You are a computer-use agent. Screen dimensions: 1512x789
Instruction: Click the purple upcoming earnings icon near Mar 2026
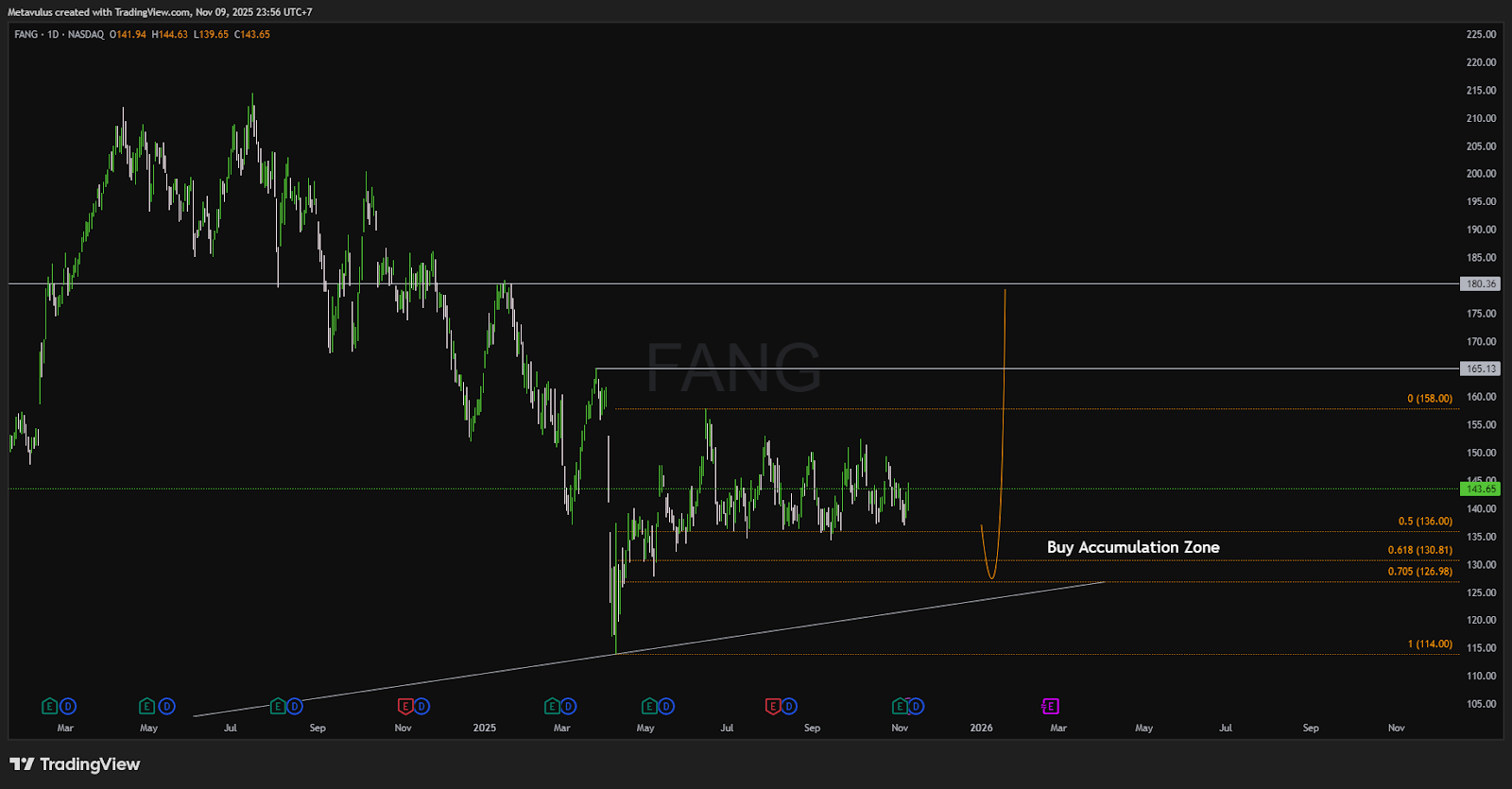[x=1050, y=706]
